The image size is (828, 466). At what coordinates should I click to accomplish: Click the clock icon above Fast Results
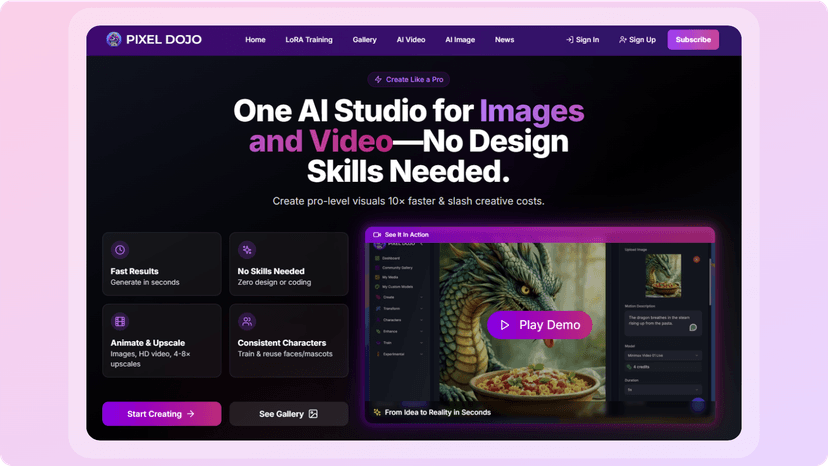click(120, 250)
